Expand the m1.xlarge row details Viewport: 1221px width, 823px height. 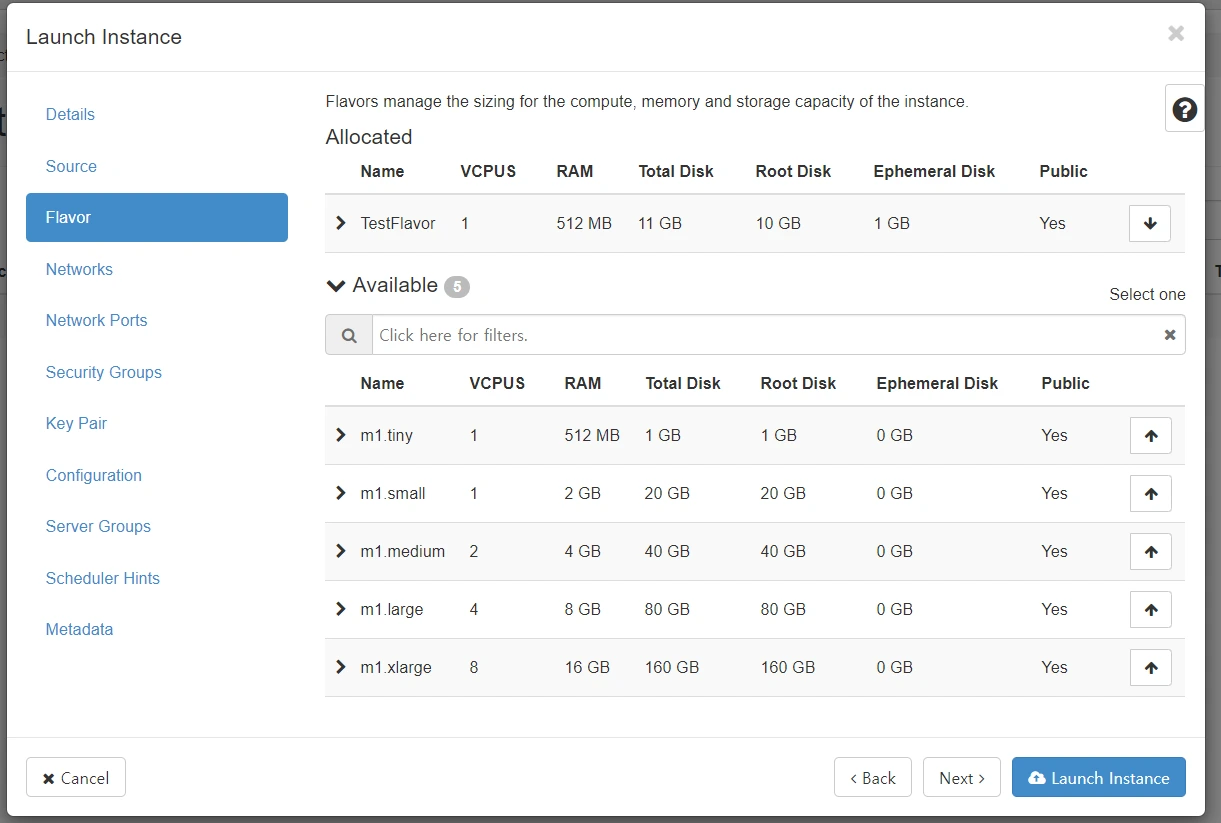tap(341, 667)
